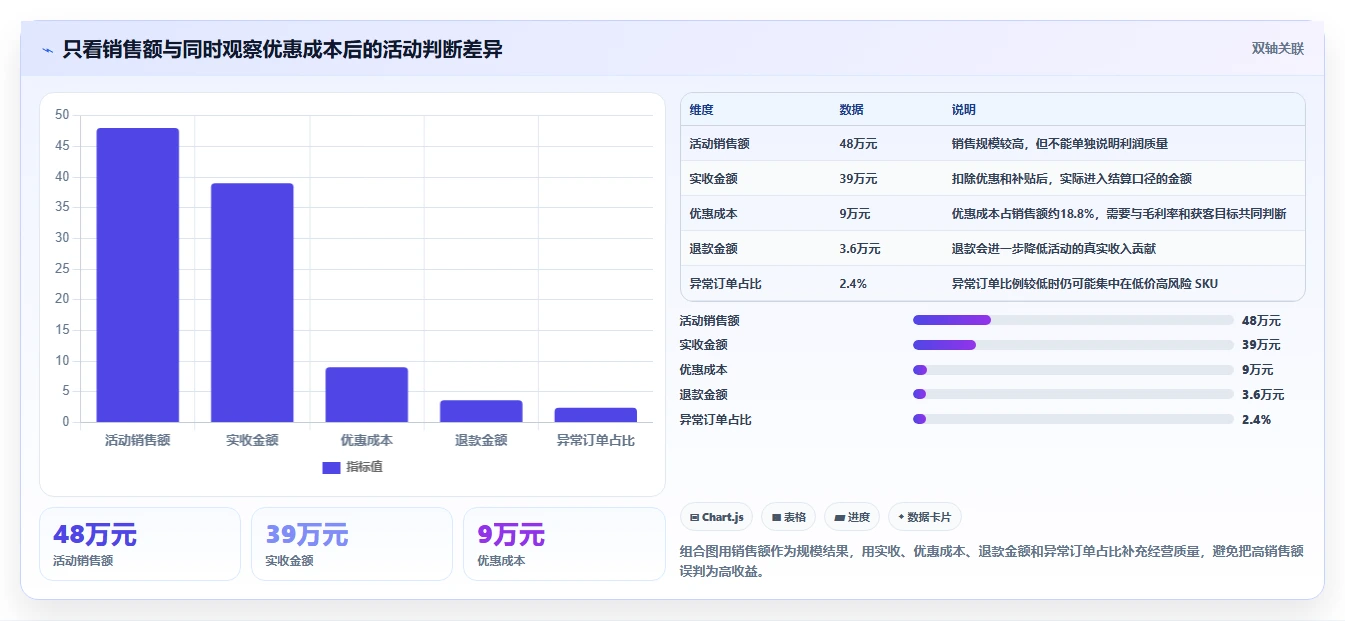Click the 退款金额 bar in the chart

pos(481,411)
